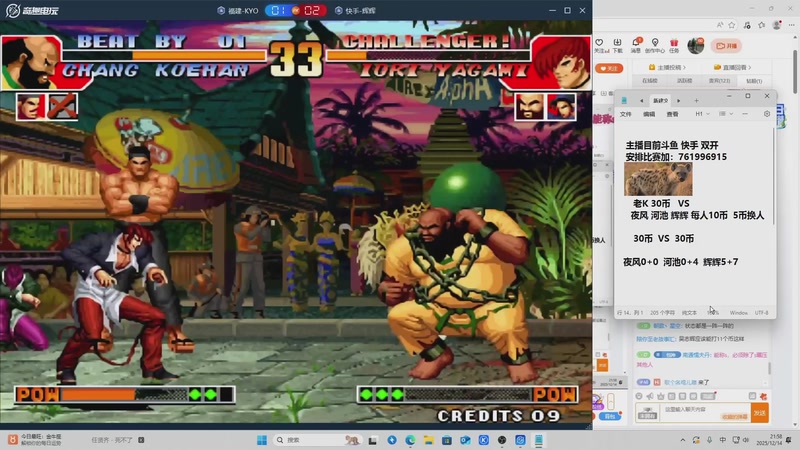Click the 纯文本 status bar entry
800x450 pixels.
point(689,312)
